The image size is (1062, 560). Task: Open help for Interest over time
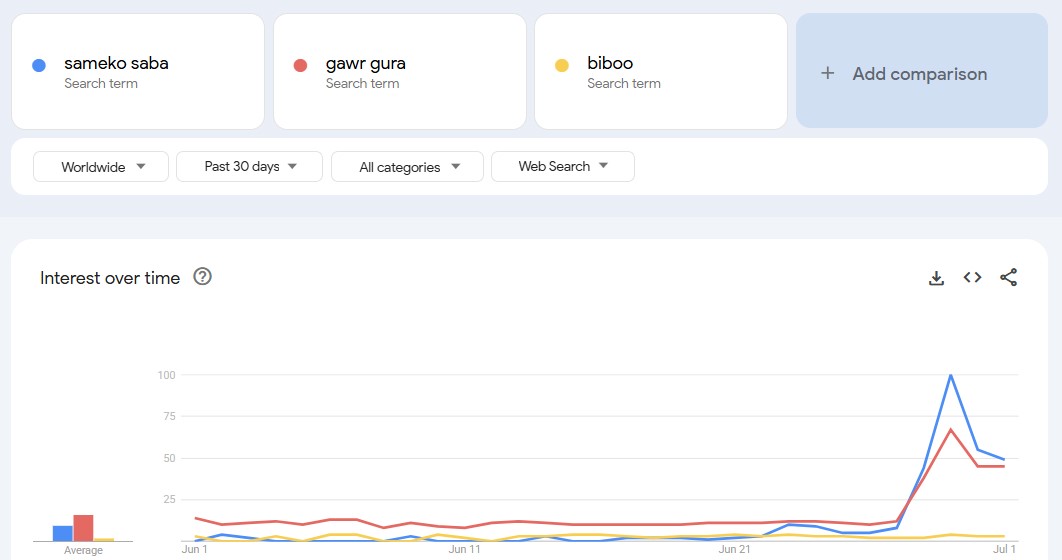coord(203,276)
